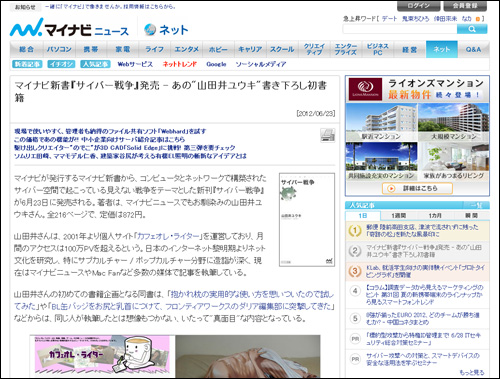
Task: Select the エンタープライズ navigation tab
Action: point(346,49)
